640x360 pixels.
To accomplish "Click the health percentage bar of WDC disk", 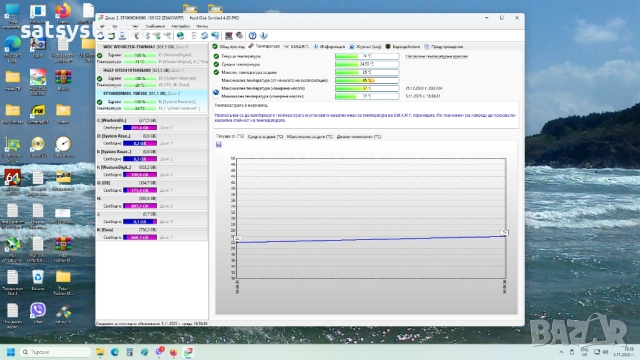I will pyautogui.click(x=140, y=55).
